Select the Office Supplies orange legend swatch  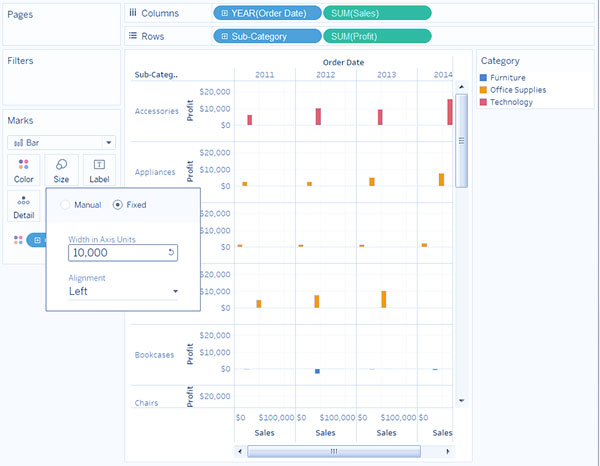[483, 90]
